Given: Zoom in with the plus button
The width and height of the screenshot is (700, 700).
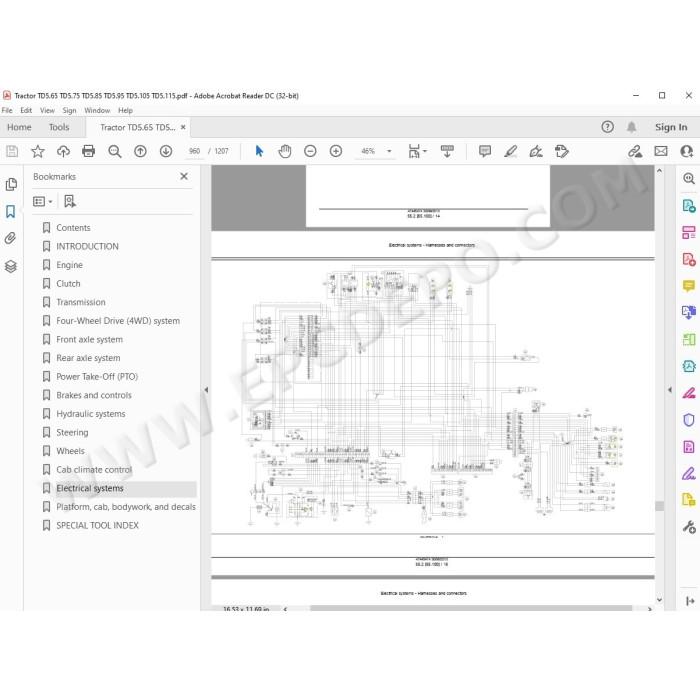Looking at the screenshot, I should 336,151.
